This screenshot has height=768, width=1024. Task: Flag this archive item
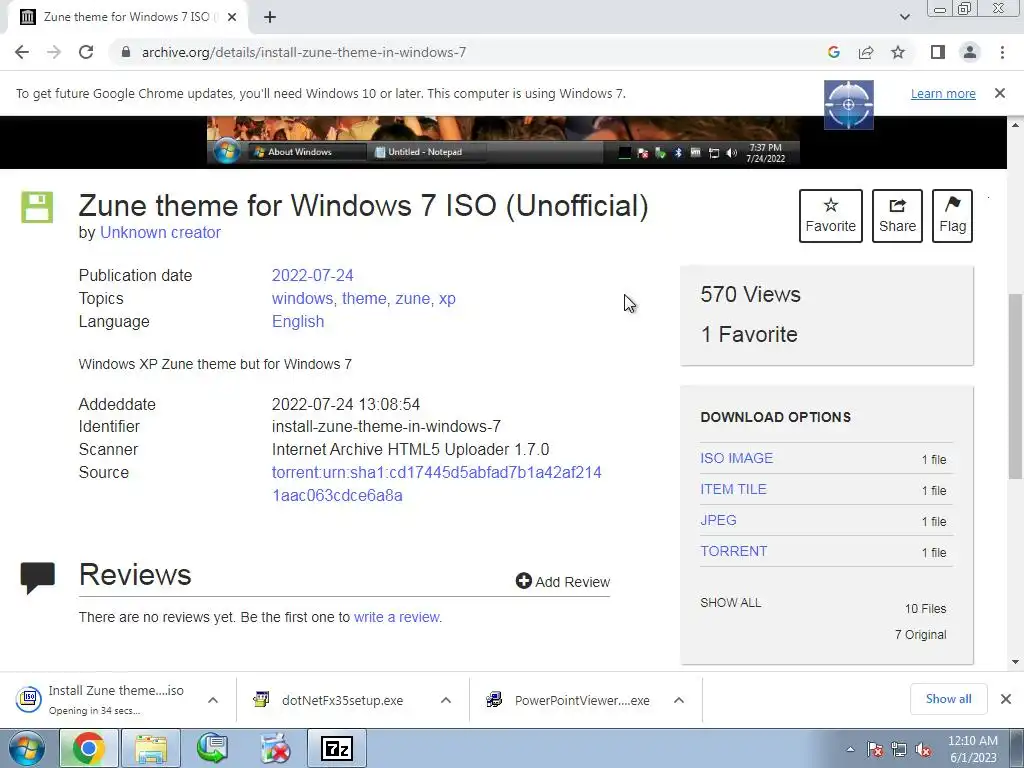click(x=952, y=216)
